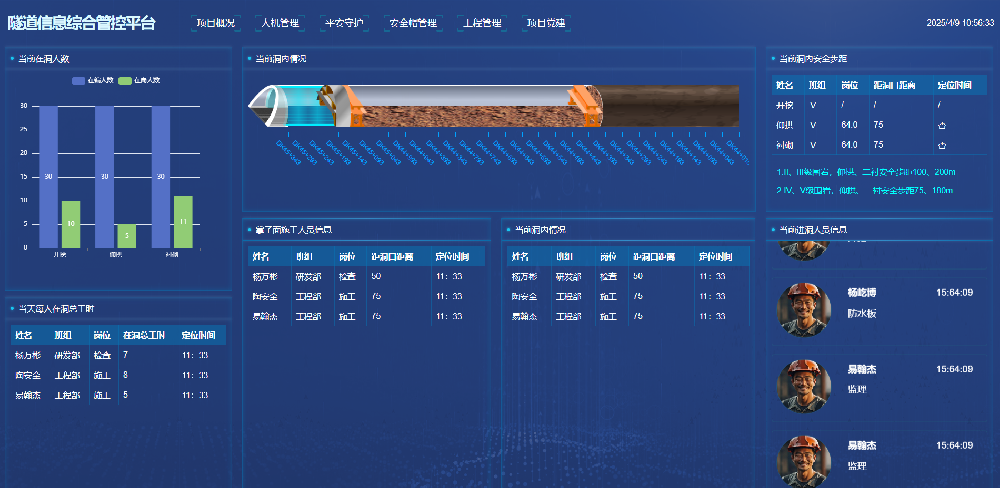
Task: Select the dark unexcavated rock section of tunnel
Action: [668, 105]
